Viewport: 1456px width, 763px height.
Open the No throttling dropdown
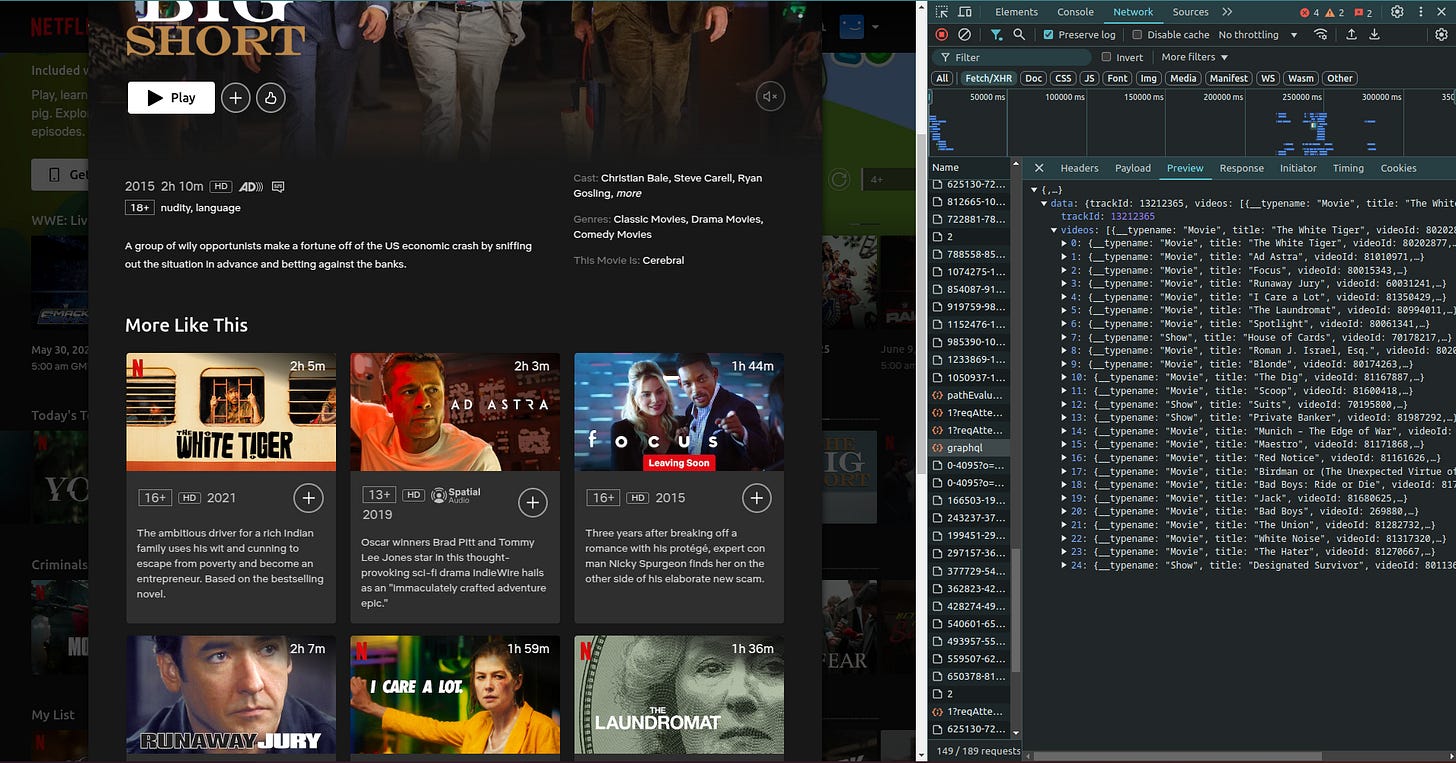(x=1258, y=34)
